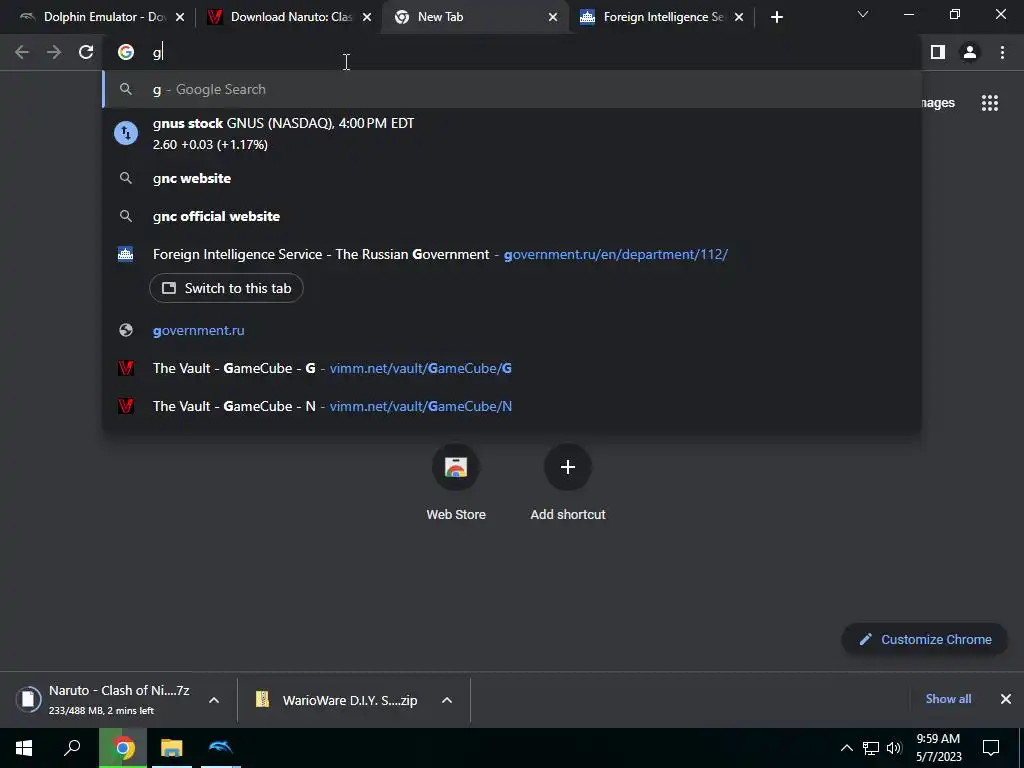Click the building icon of Foreign Intelligence row
Screen dimensions: 1024x768
click(125, 254)
